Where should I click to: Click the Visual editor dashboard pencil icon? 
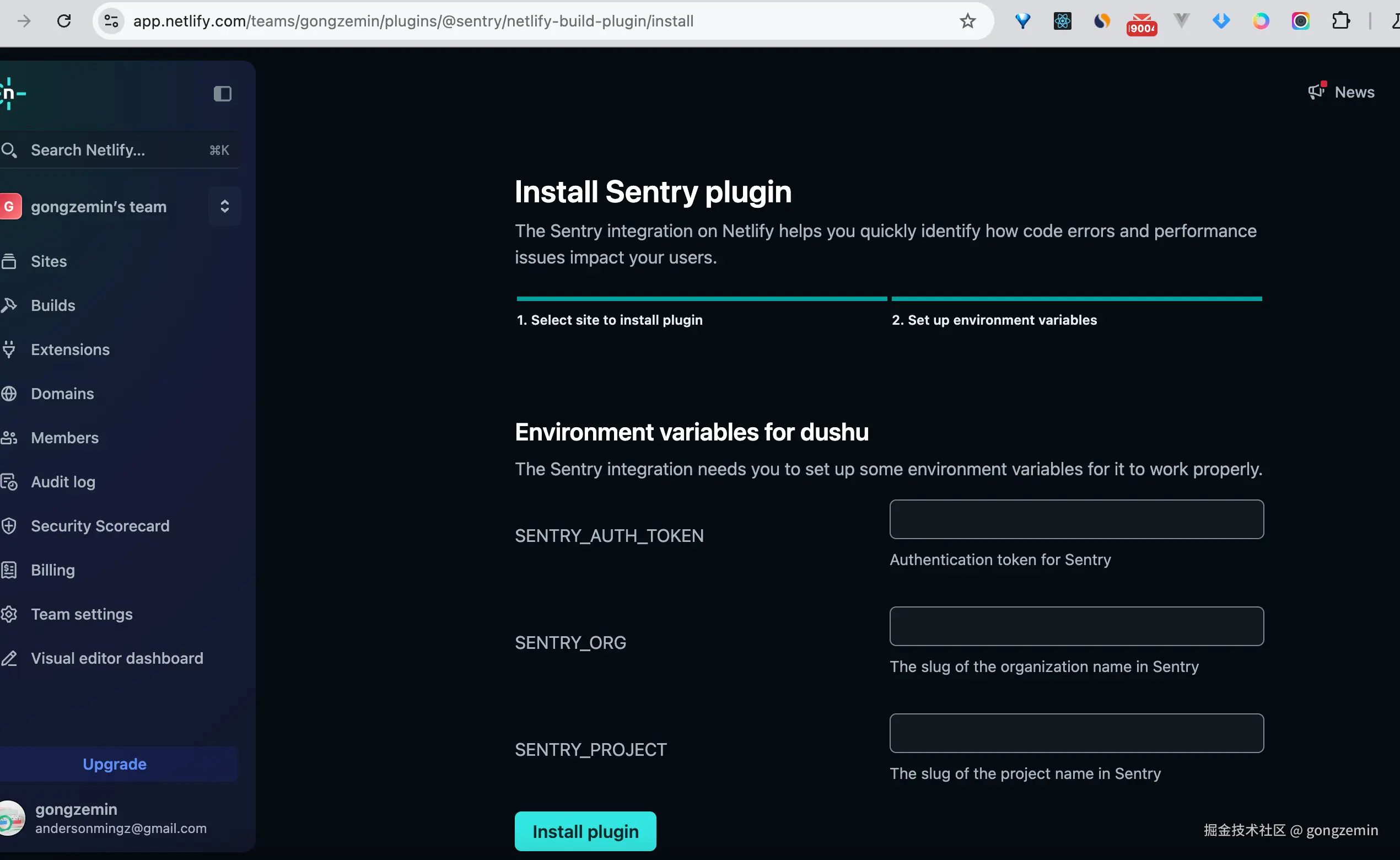pyautogui.click(x=9, y=658)
